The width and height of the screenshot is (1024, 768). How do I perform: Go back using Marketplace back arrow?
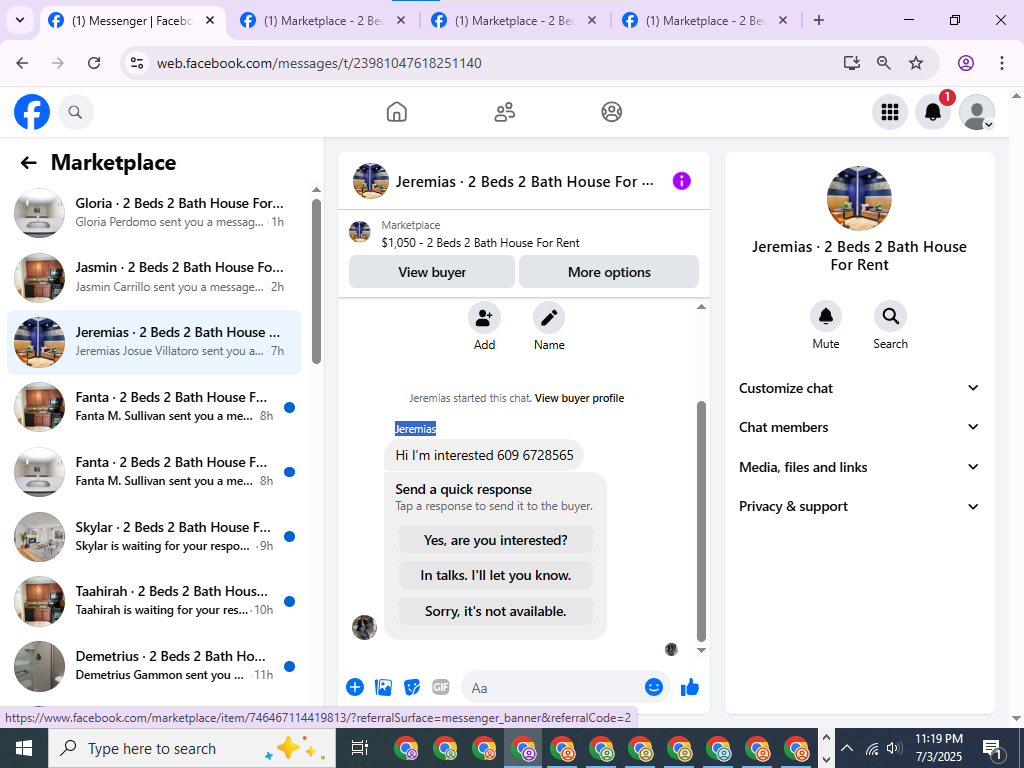click(28, 163)
